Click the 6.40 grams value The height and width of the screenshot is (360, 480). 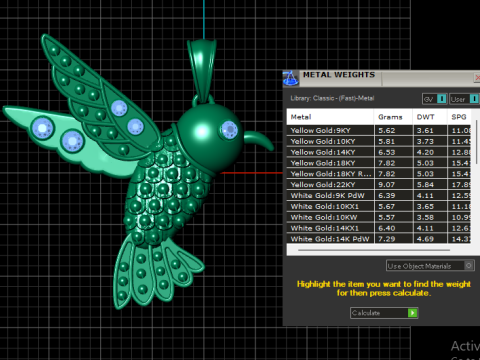pos(387,228)
